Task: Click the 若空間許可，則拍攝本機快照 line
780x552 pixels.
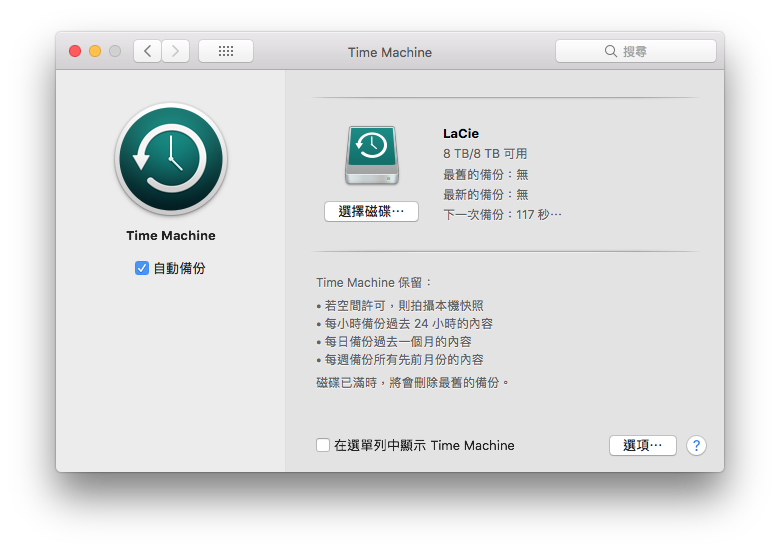Action: 400,305
